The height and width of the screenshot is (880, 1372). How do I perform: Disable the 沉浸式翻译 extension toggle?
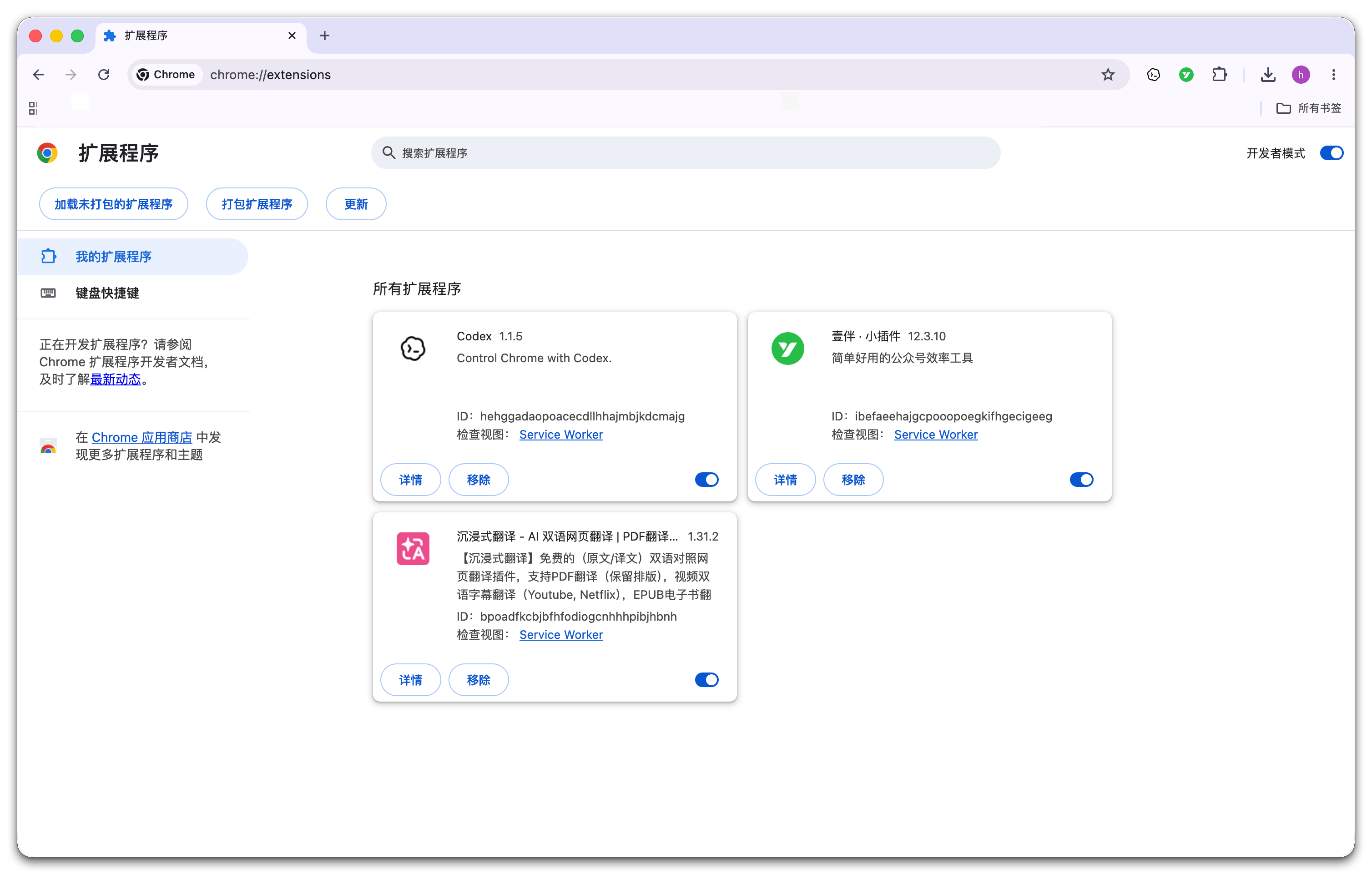[x=706, y=679]
